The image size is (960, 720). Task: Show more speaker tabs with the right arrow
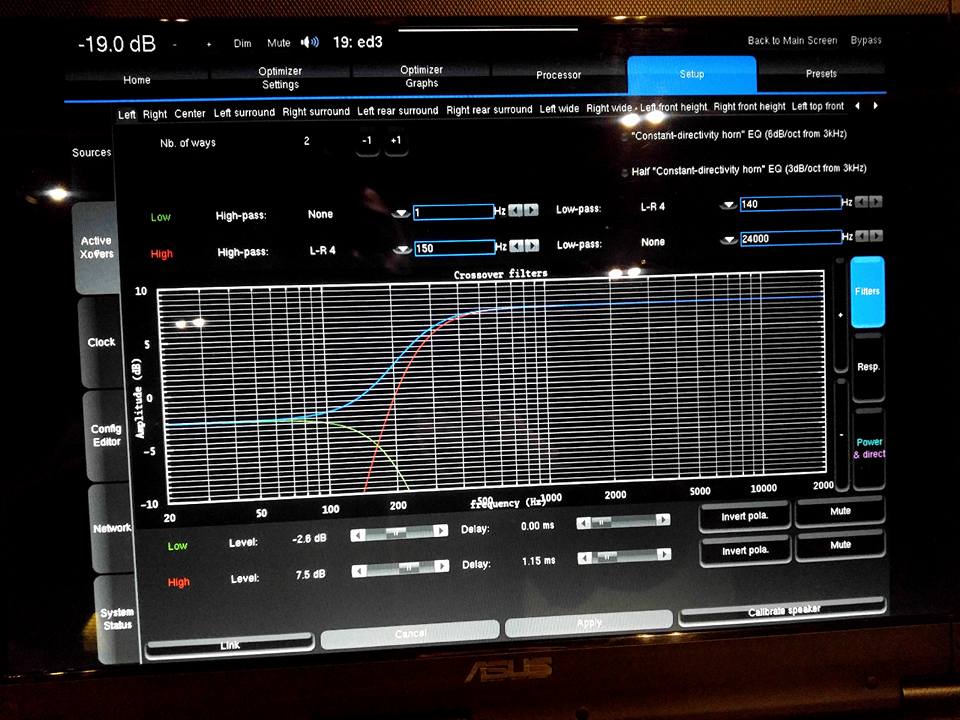pyautogui.click(x=876, y=106)
